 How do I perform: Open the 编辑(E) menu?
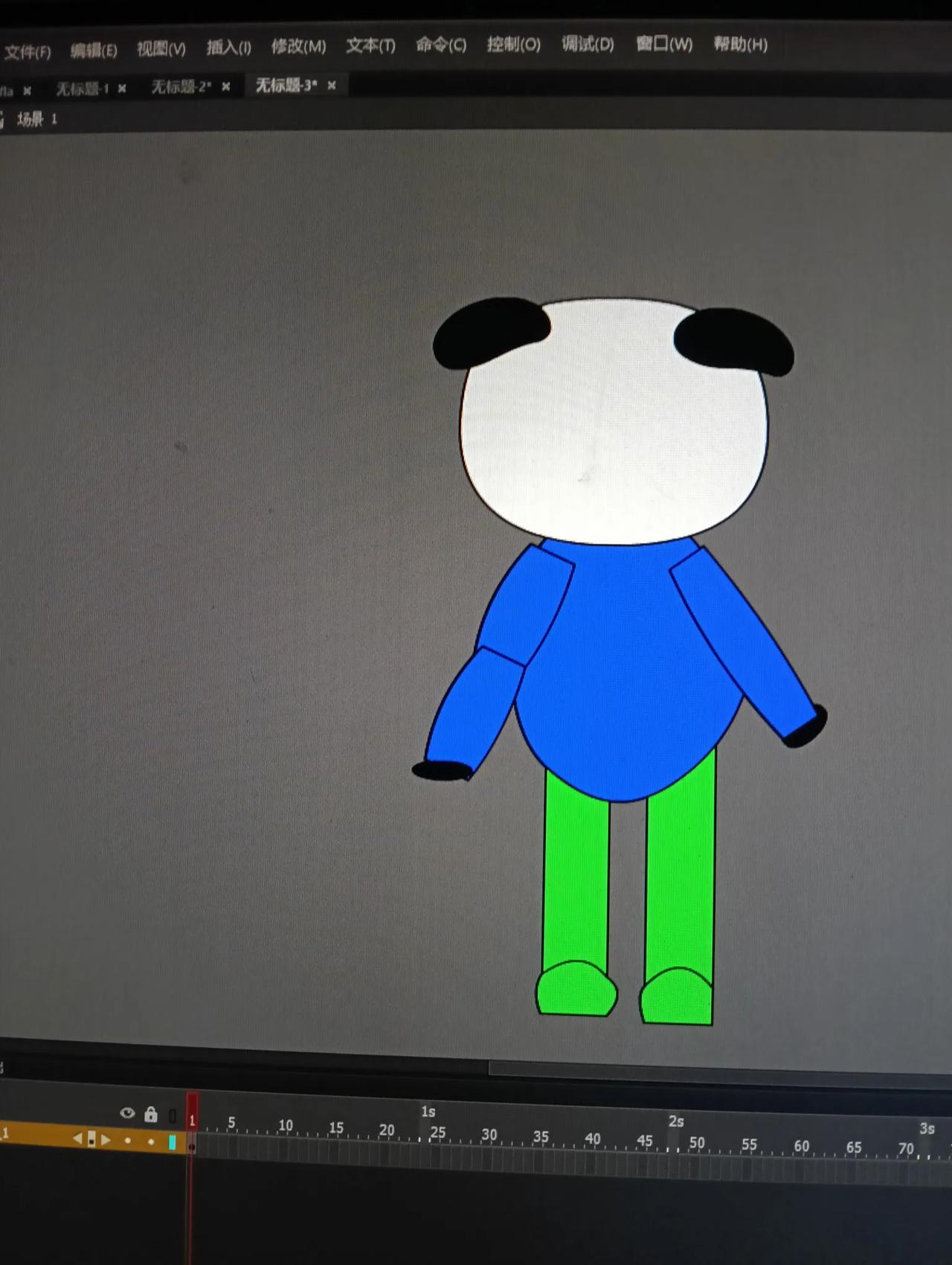(94, 51)
